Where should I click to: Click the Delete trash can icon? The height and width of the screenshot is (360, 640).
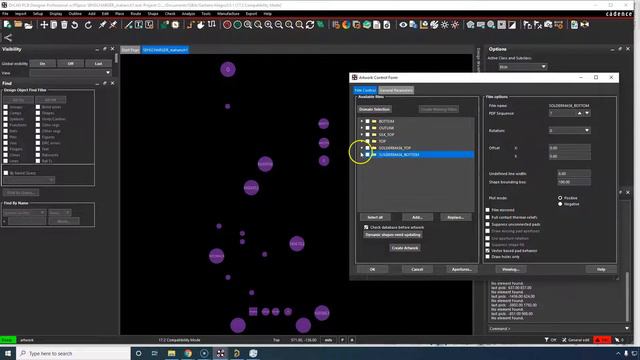(64, 25)
